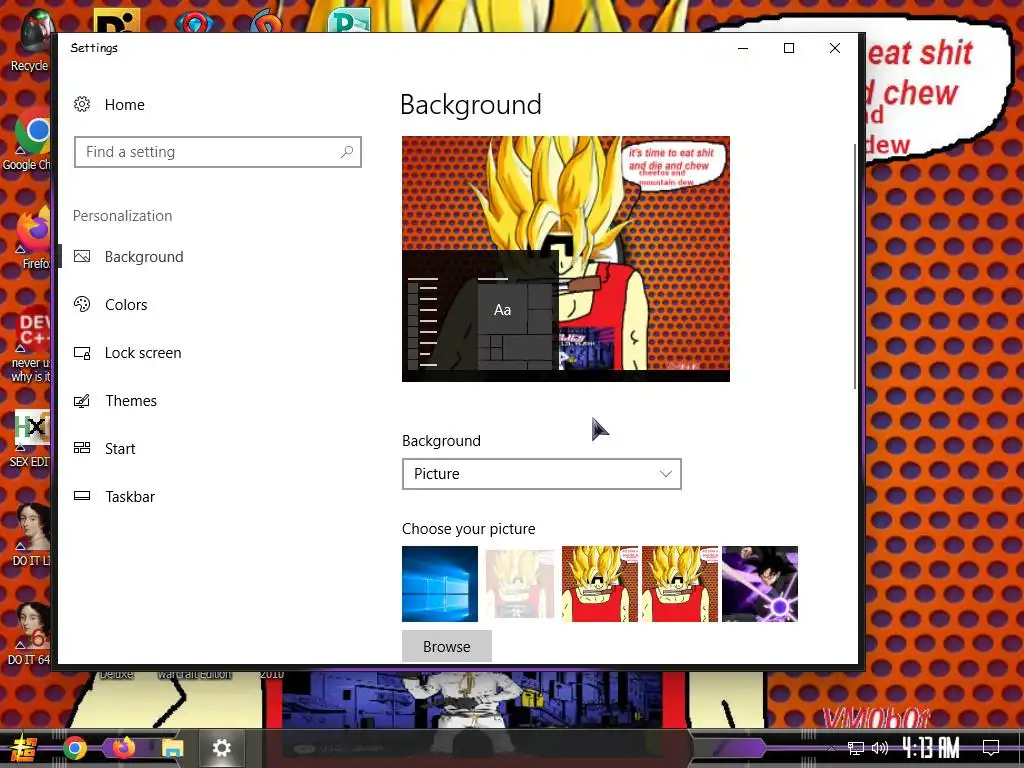The image size is (1024, 768).
Task: Select Background in Personalization list
Action: click(144, 257)
